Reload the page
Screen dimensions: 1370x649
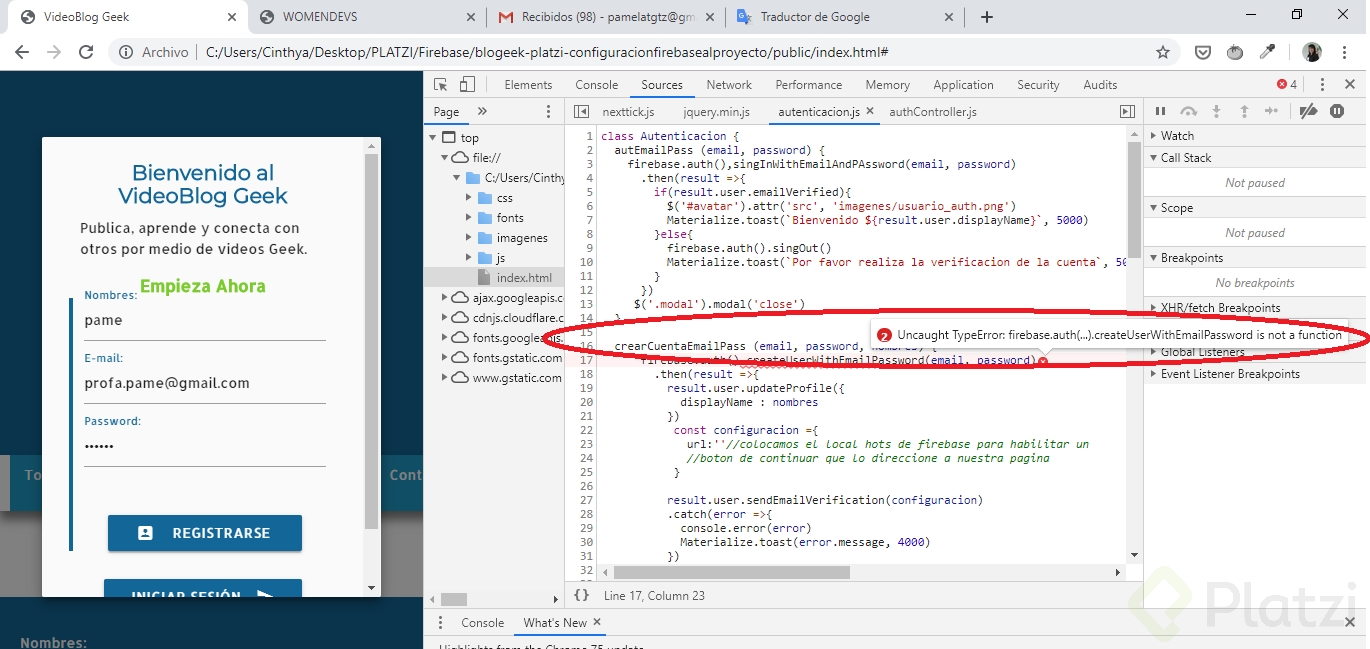(86, 52)
